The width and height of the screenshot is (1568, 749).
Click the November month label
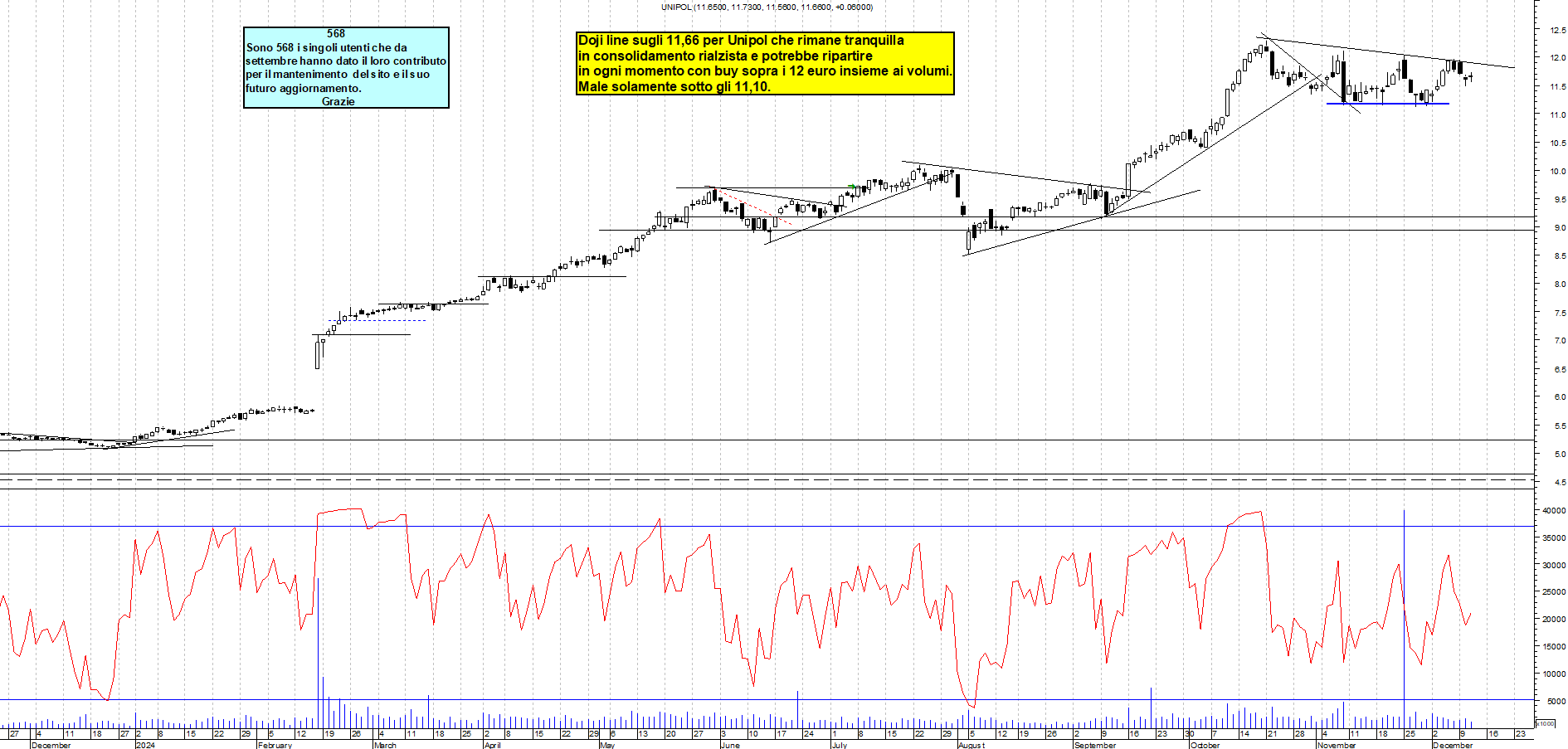[x=1336, y=745]
